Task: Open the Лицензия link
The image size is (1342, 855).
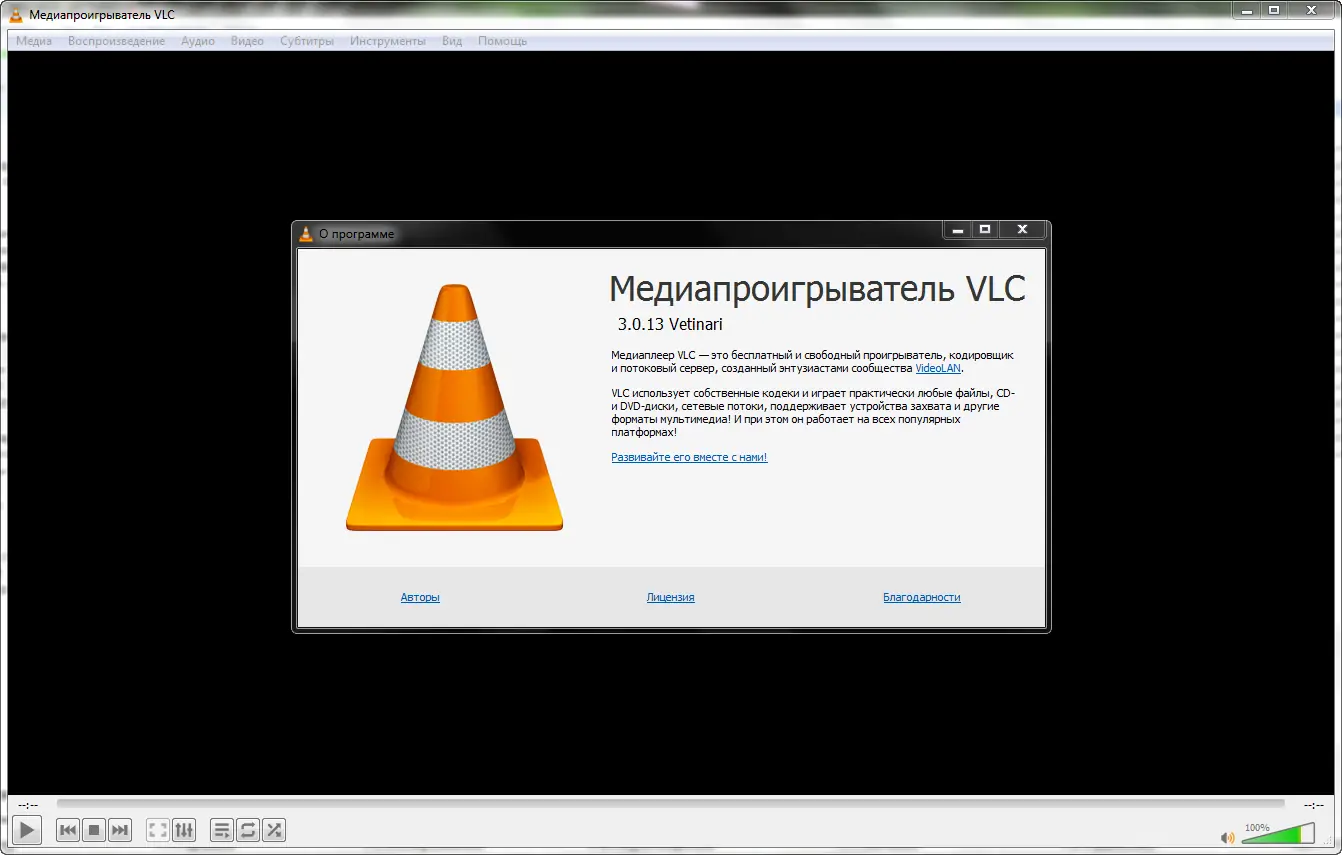Action: (x=670, y=597)
